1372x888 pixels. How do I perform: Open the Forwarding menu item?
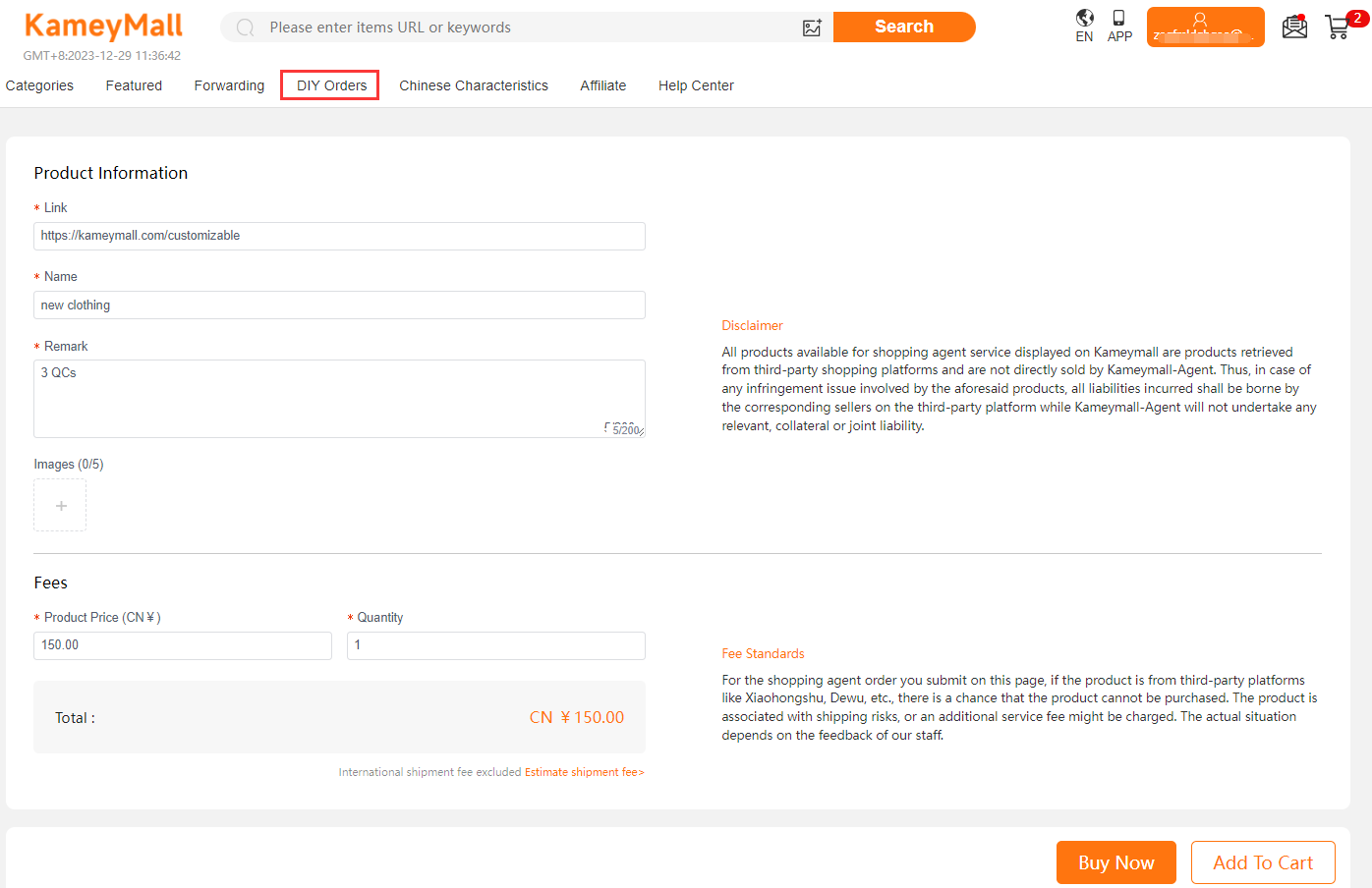[x=229, y=85]
